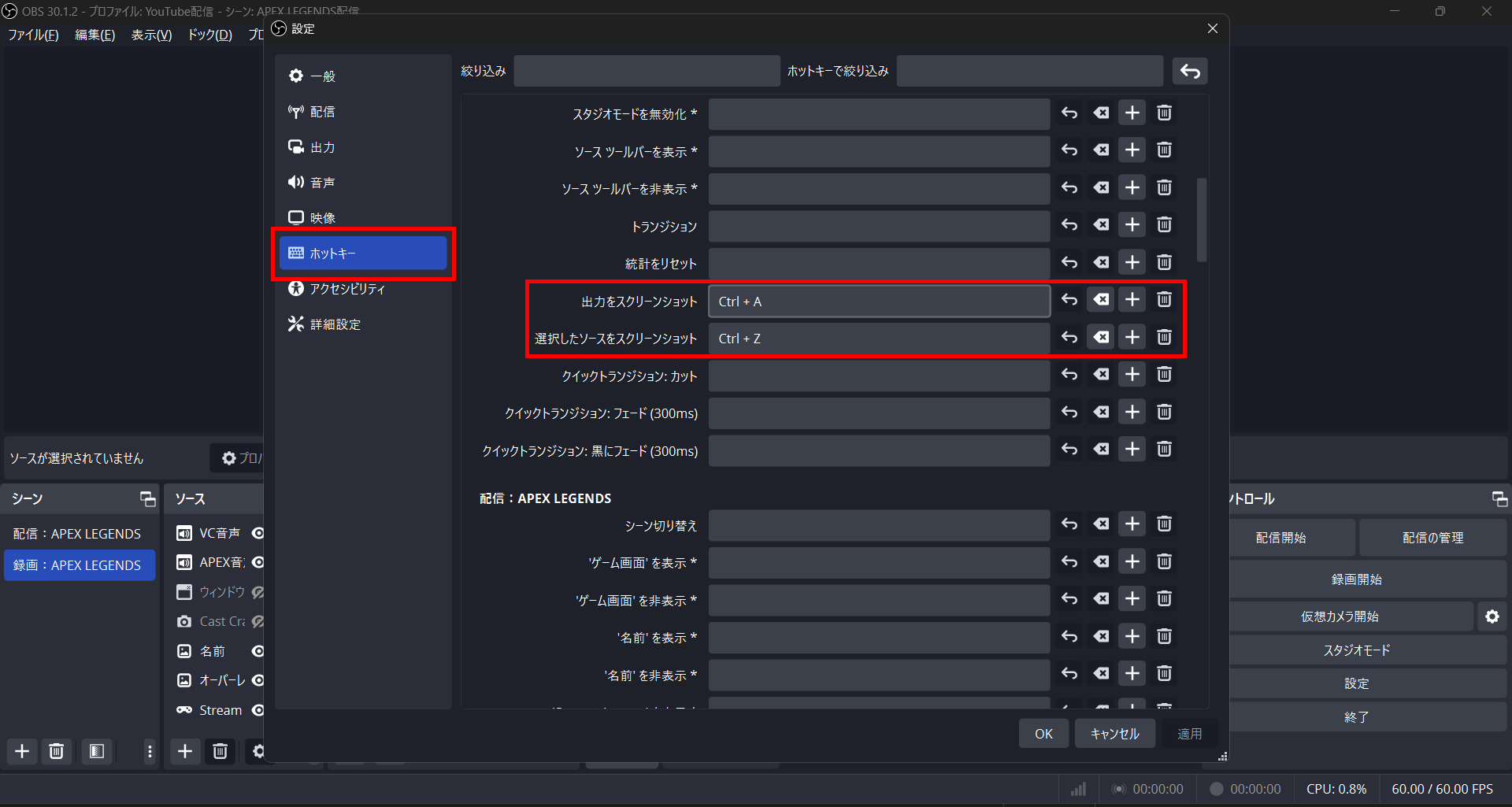The image size is (1512, 807).
Task: Reset the '名前' を表示 hotkey
Action: tap(1069, 637)
